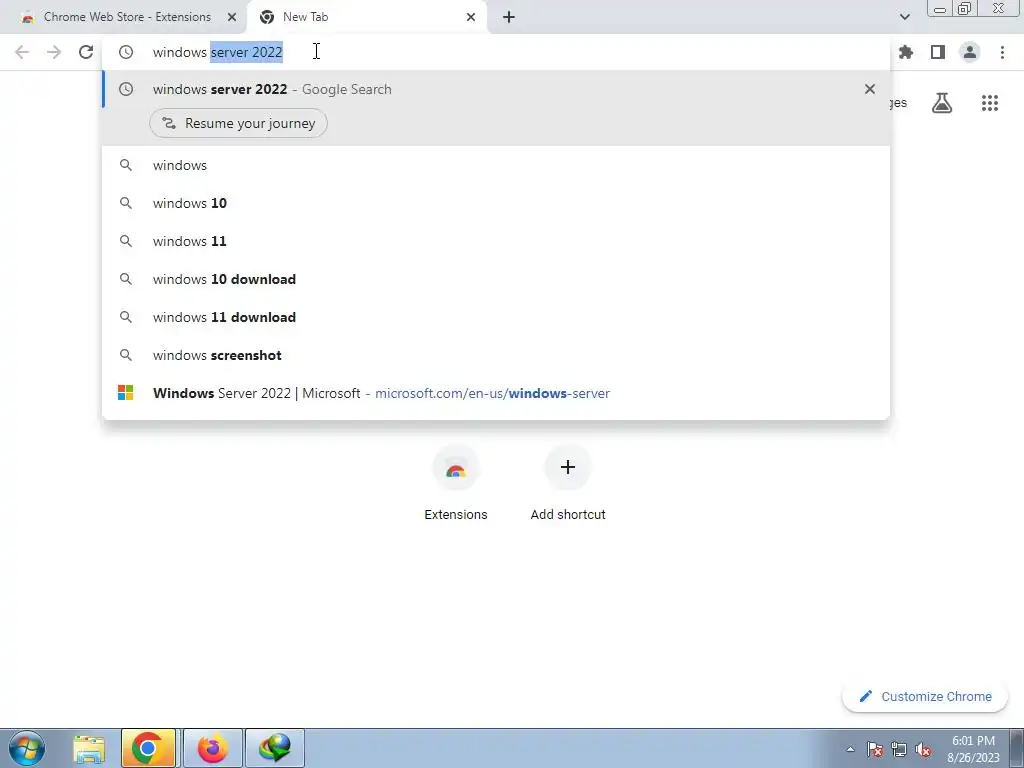
Task: Open Search Labs flask icon
Action: [x=942, y=103]
